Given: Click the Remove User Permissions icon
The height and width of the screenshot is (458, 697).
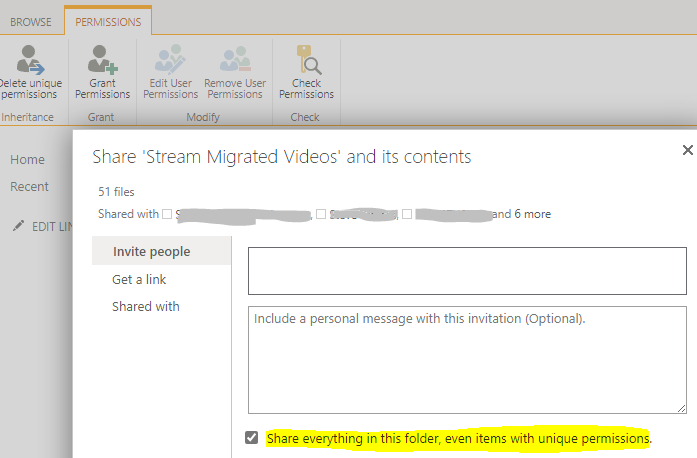Looking at the screenshot, I should coord(235,59).
